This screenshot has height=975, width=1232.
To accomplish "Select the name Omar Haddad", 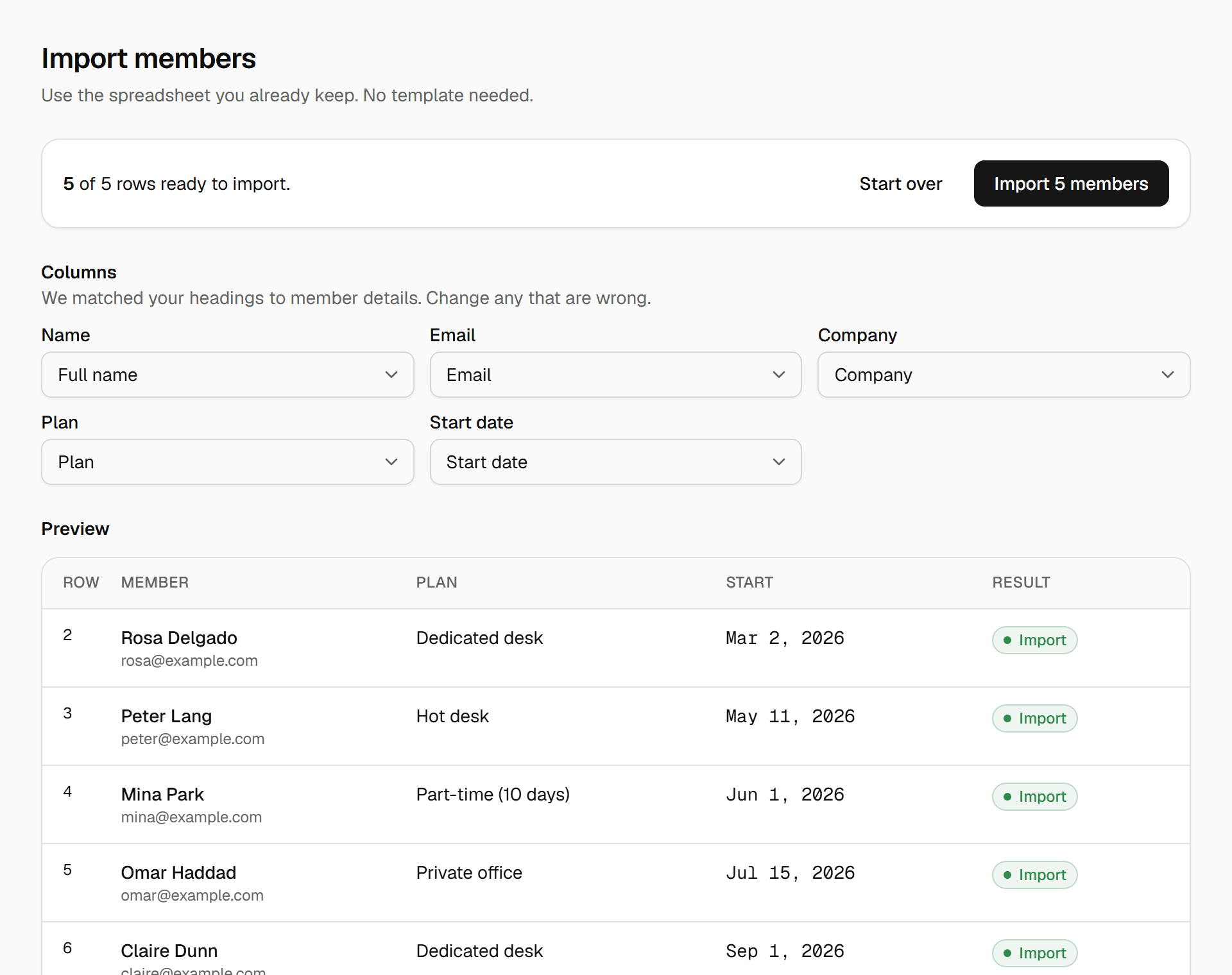I will coord(178,872).
